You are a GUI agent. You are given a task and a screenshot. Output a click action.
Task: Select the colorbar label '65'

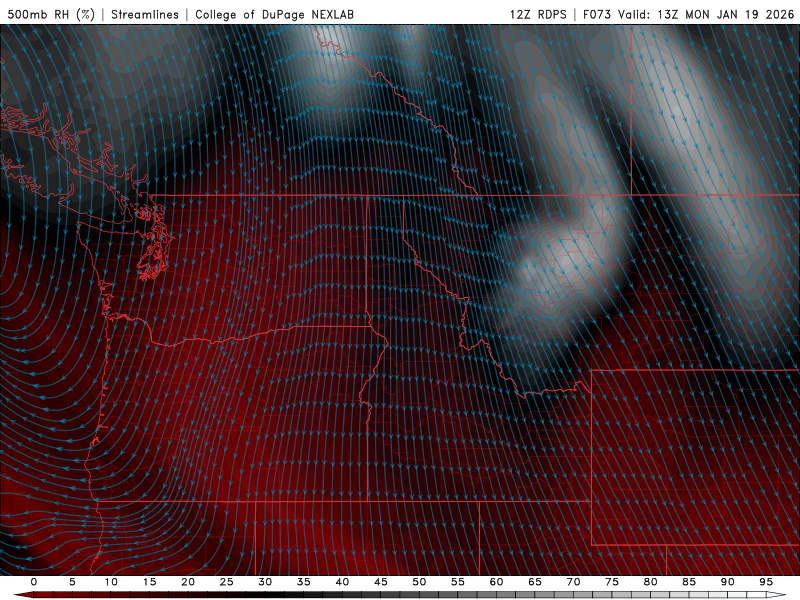(x=535, y=582)
